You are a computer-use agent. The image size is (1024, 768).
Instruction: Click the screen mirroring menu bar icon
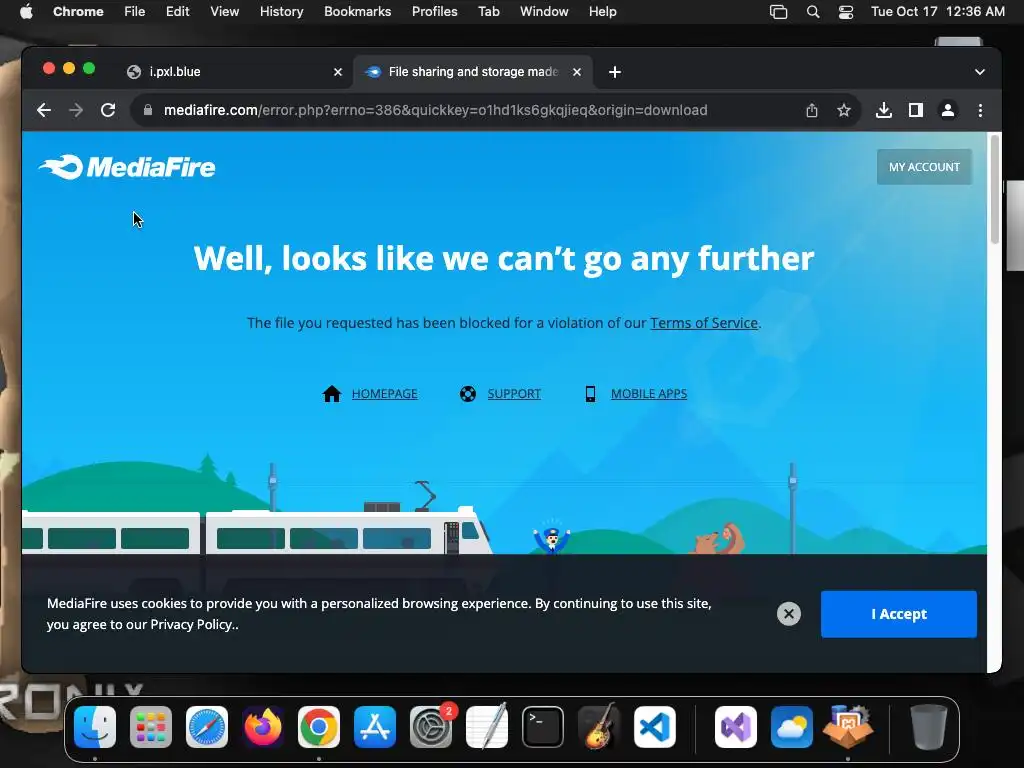click(778, 12)
